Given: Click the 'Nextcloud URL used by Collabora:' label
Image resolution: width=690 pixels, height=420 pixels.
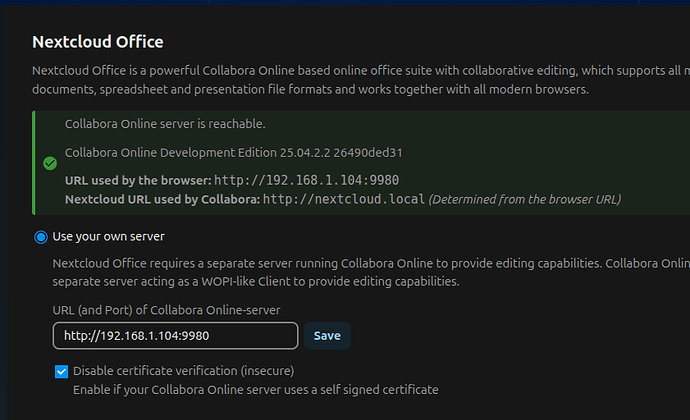Looking at the screenshot, I should tap(162, 199).
